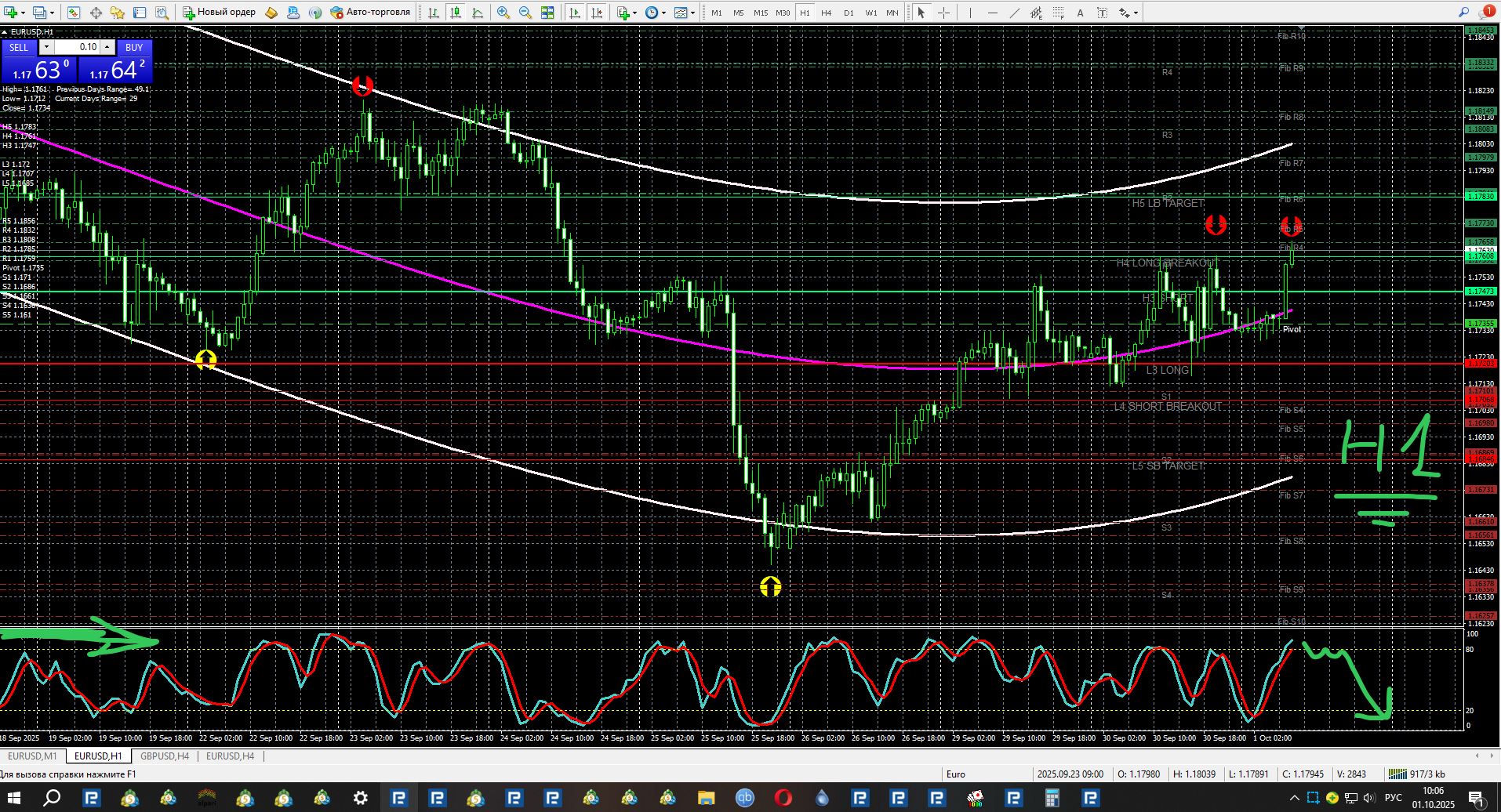Expand the Indicators dropdown arrow
1501x812 pixels.
(635, 13)
